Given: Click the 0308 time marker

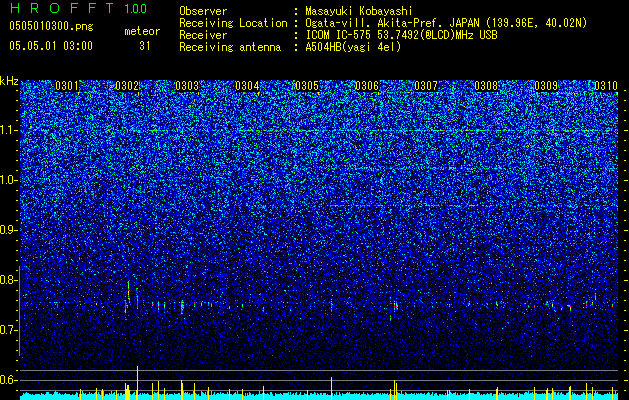Looking at the screenshot, I should pyautogui.click(x=486, y=86).
